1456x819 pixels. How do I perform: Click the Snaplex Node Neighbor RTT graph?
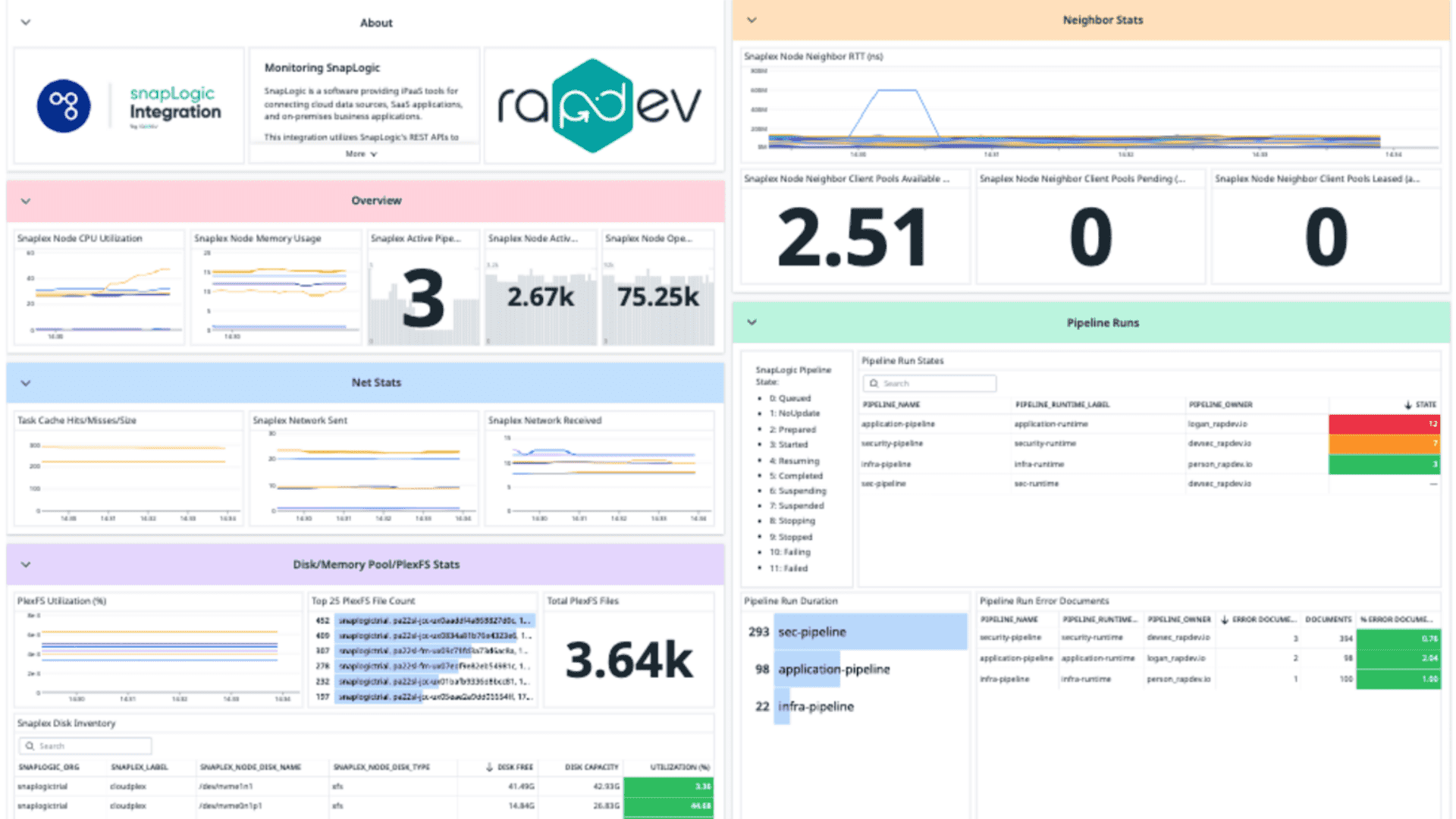(x=1090, y=111)
